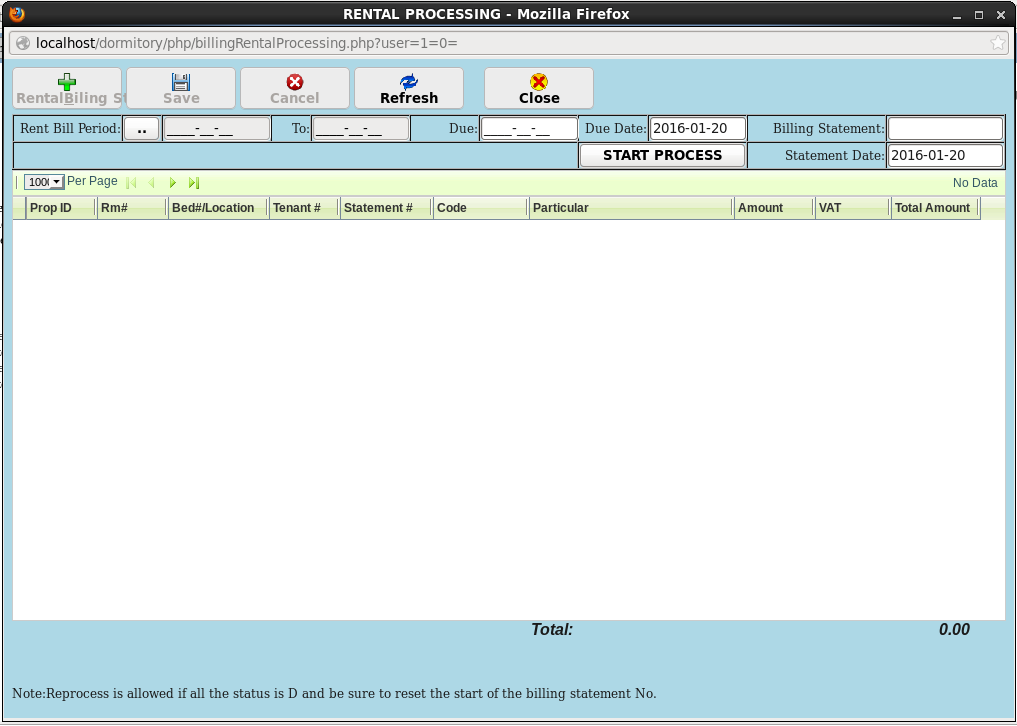Open the Rent Bill Period lookup button
1017x726 pixels.
[x=141, y=129]
